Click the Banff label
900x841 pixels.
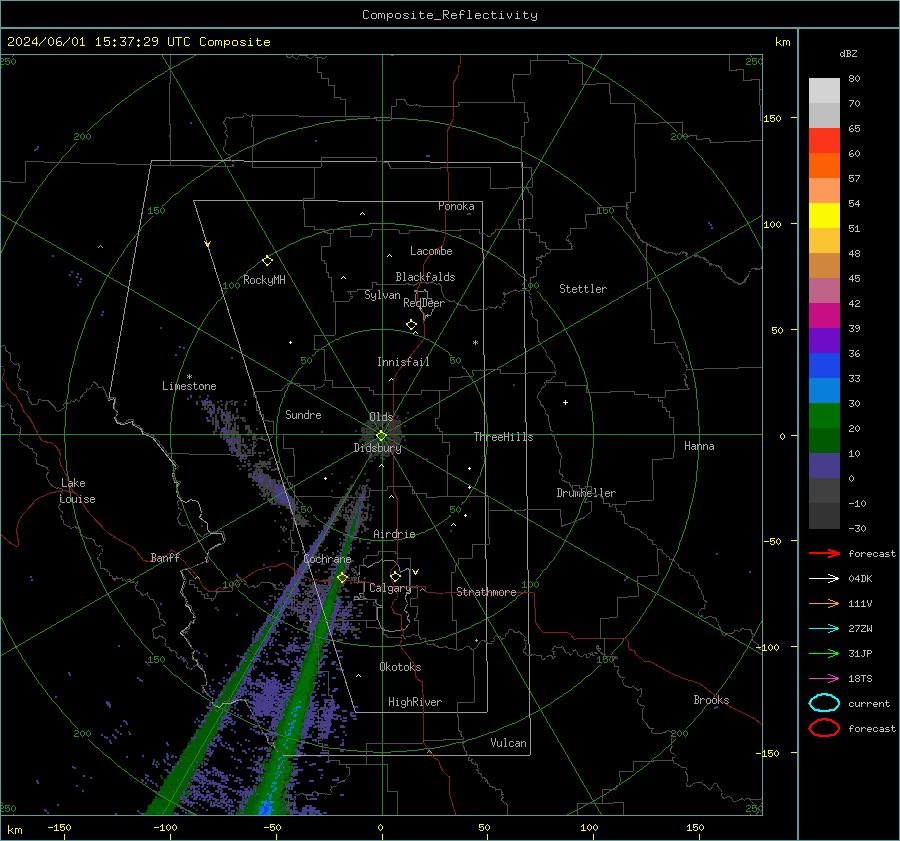165,557
